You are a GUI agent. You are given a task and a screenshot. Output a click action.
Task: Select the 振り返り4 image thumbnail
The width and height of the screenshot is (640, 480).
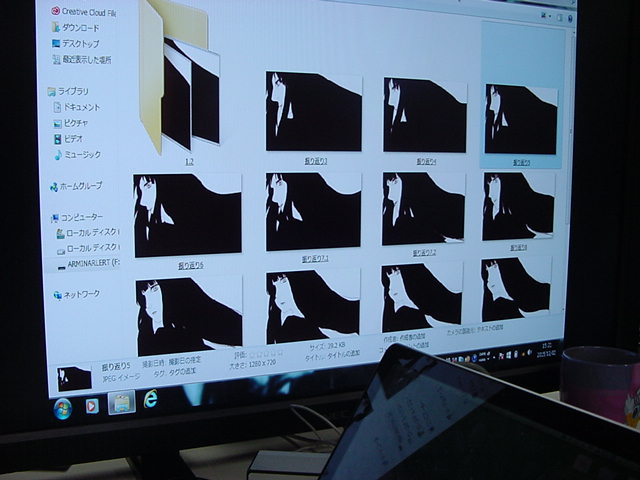[425, 115]
